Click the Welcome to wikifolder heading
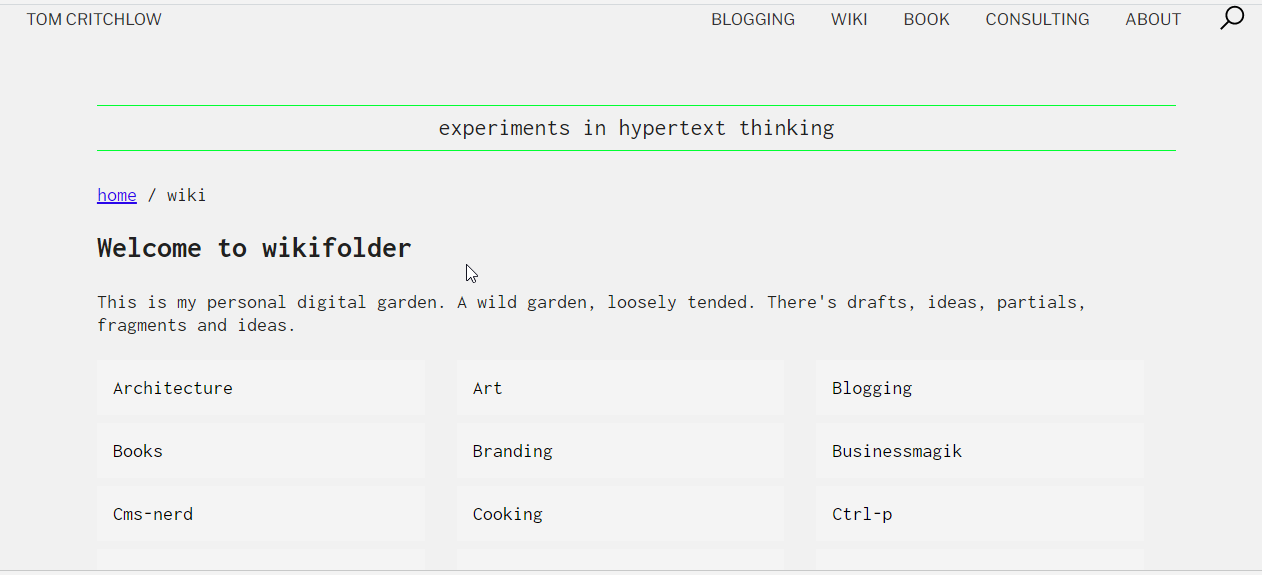The width and height of the screenshot is (1262, 575). pyautogui.click(x=254, y=248)
